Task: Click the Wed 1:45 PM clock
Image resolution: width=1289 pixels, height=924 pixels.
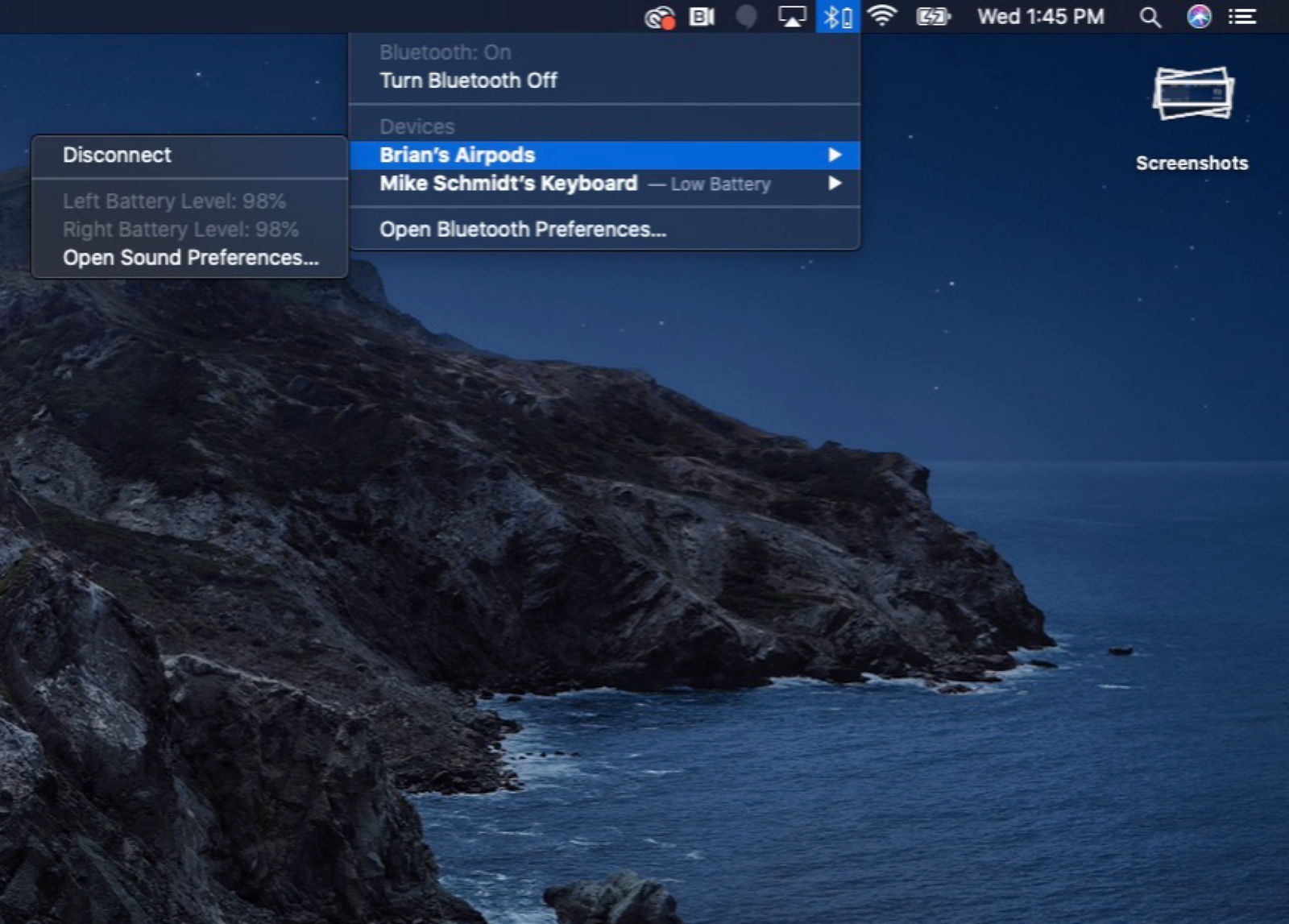Action: click(x=1041, y=16)
